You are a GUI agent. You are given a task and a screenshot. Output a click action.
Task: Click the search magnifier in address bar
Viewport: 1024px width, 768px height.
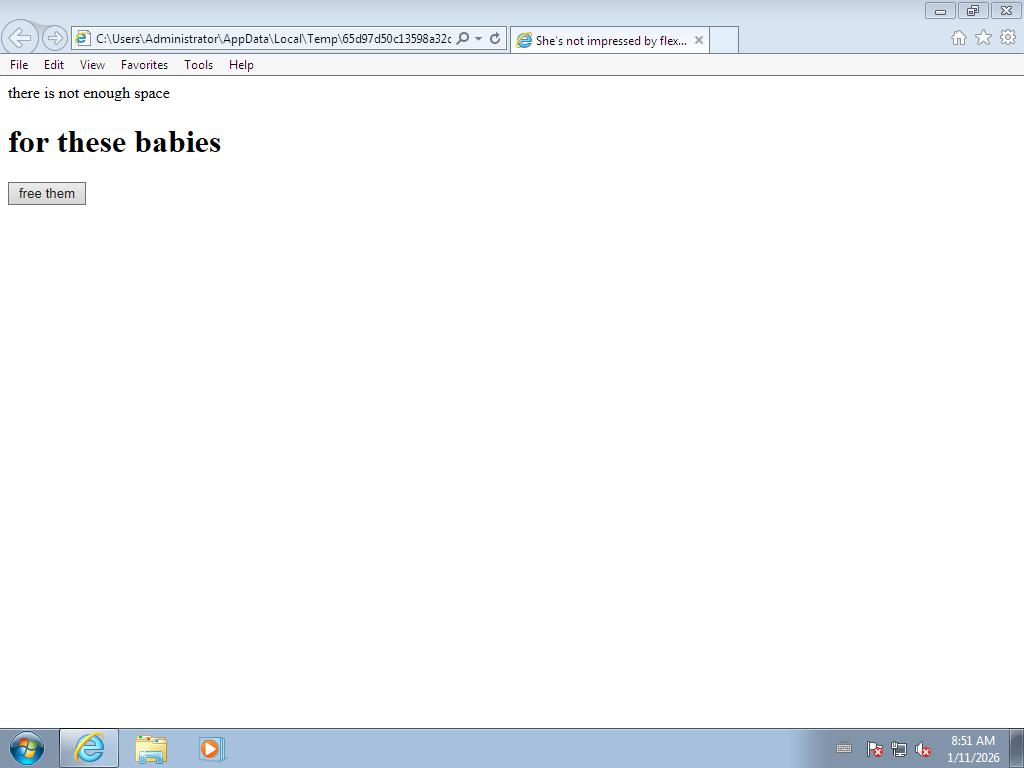click(463, 39)
